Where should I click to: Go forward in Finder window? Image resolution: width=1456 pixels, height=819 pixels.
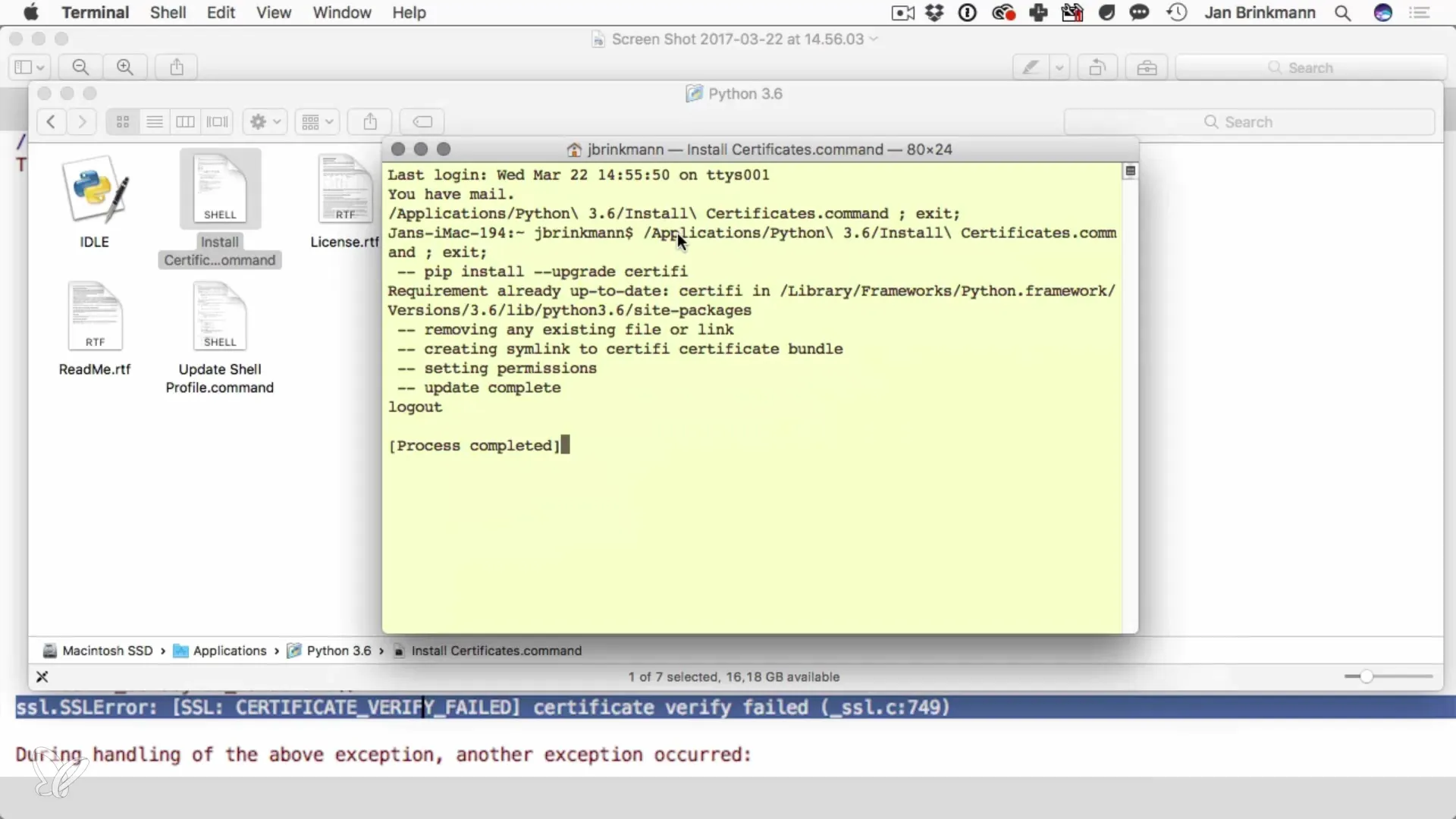(82, 121)
